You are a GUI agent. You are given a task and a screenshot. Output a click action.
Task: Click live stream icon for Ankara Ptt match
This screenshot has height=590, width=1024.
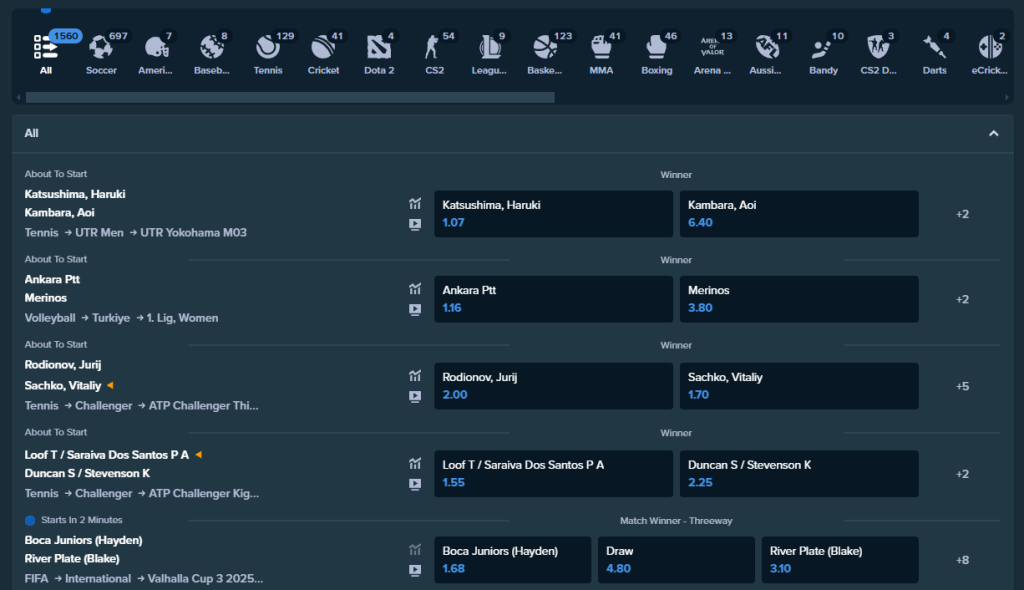click(x=415, y=310)
